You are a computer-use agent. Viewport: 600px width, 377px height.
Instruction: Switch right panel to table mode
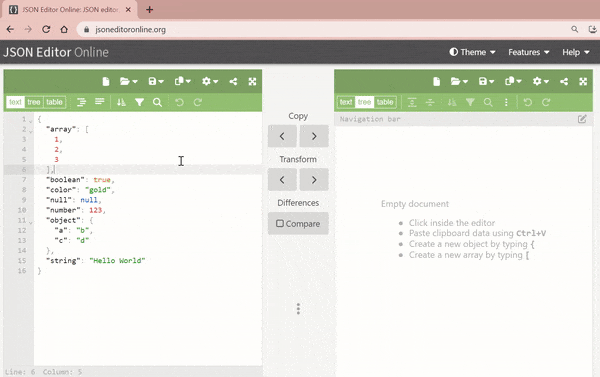click(385, 102)
